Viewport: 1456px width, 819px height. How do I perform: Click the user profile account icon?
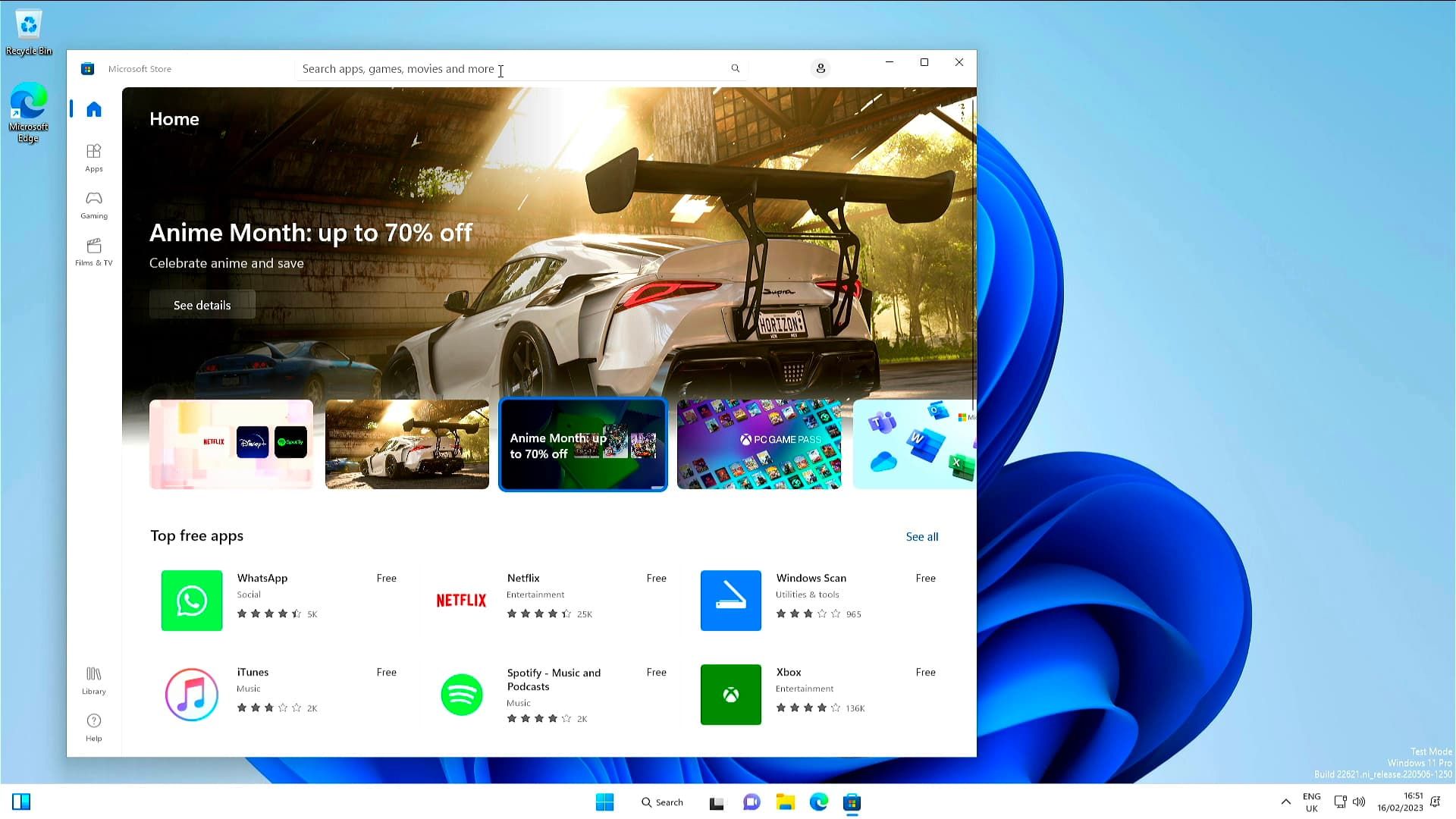(821, 69)
